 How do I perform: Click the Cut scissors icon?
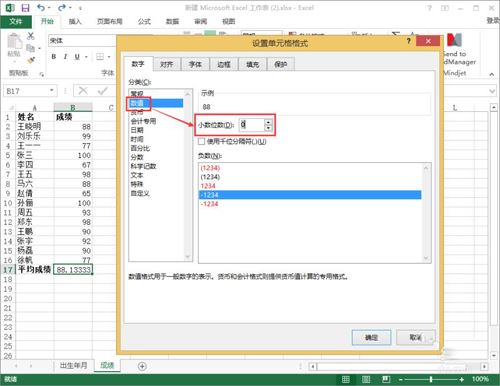tap(31, 35)
